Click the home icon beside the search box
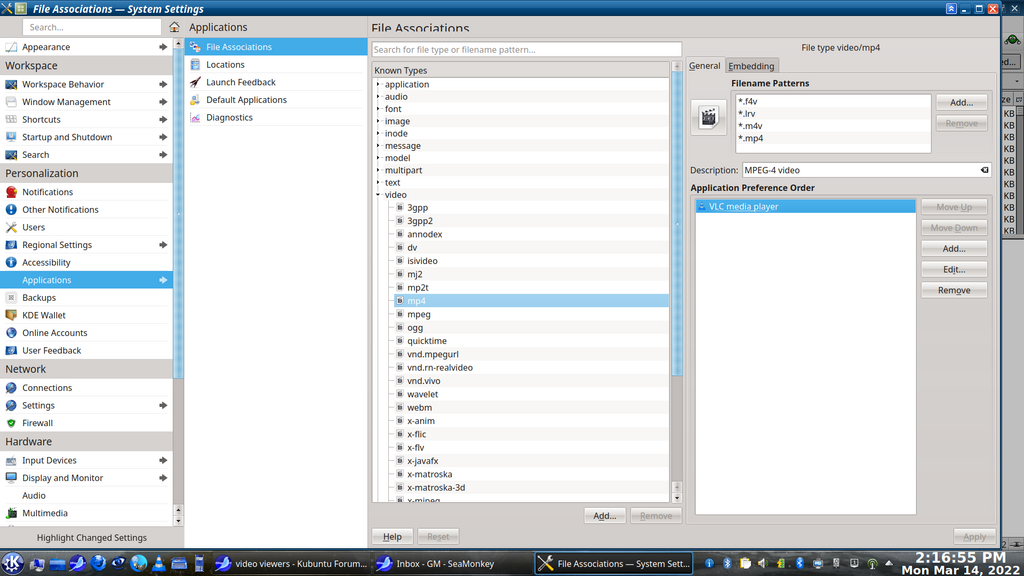Screen dimensions: 1024x576 click(174, 27)
